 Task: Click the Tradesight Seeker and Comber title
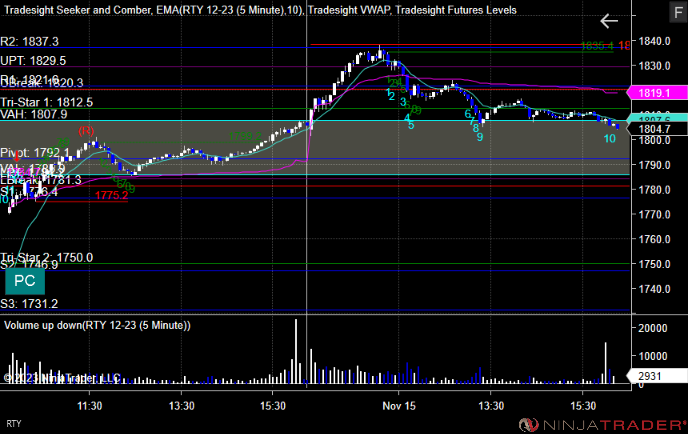[x=77, y=10]
